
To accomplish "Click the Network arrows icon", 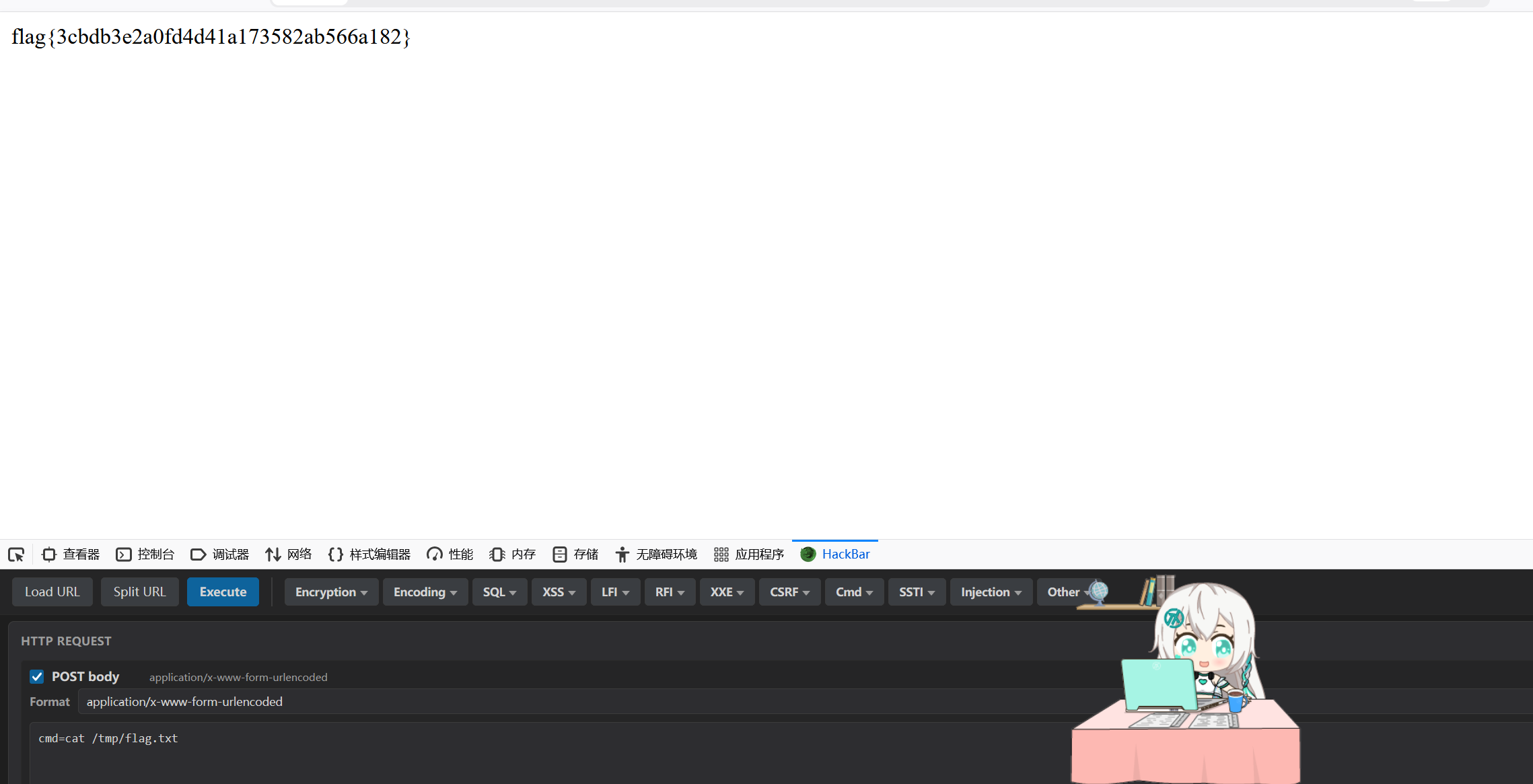I will [x=273, y=555].
